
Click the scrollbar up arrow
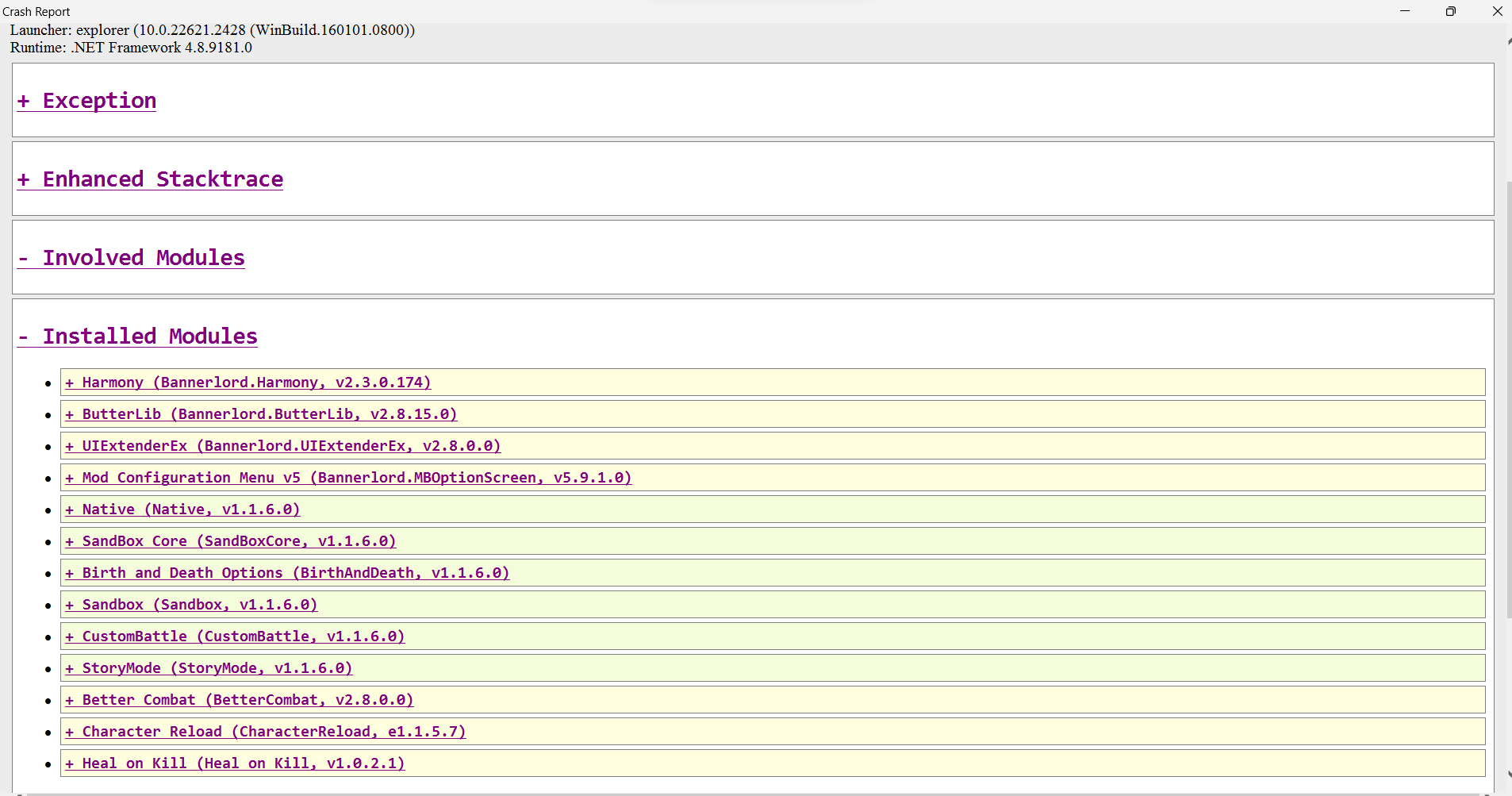click(1509, 40)
